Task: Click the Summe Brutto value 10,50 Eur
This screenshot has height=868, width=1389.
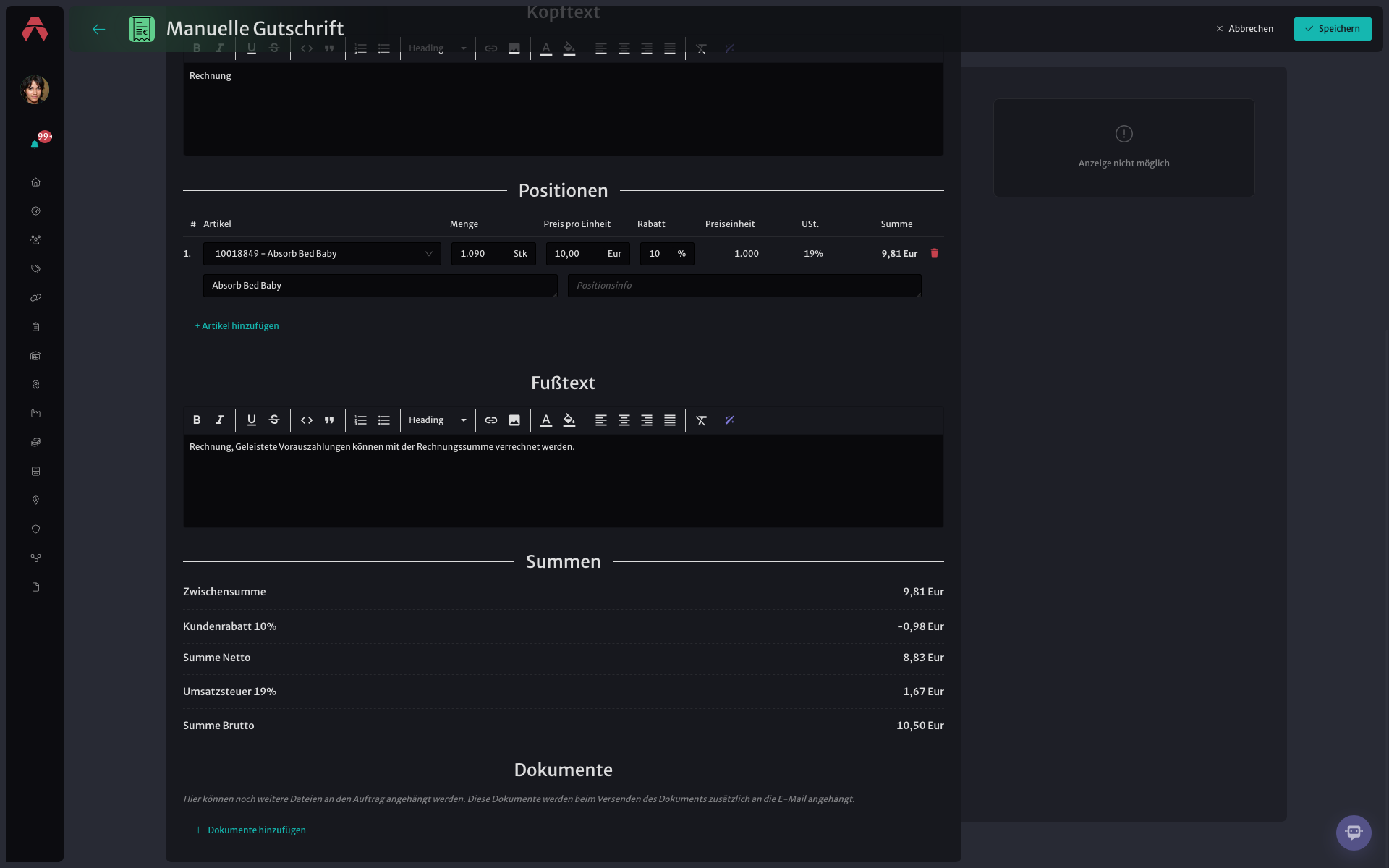Action: [920, 726]
